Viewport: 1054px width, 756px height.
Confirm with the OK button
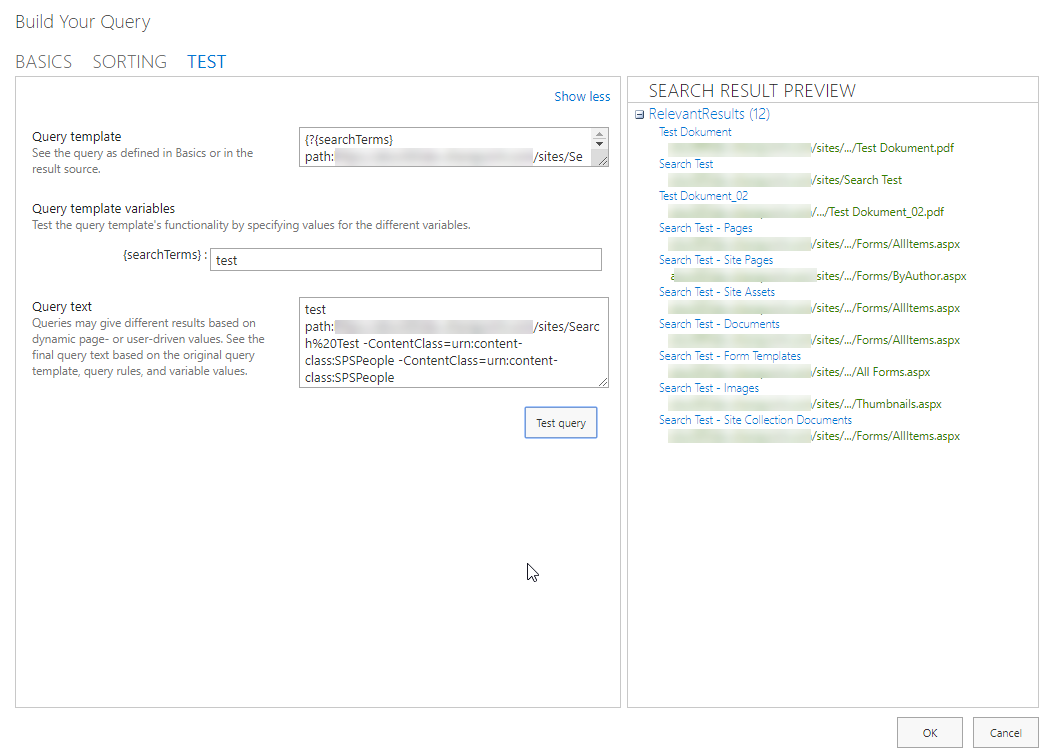[930, 732]
